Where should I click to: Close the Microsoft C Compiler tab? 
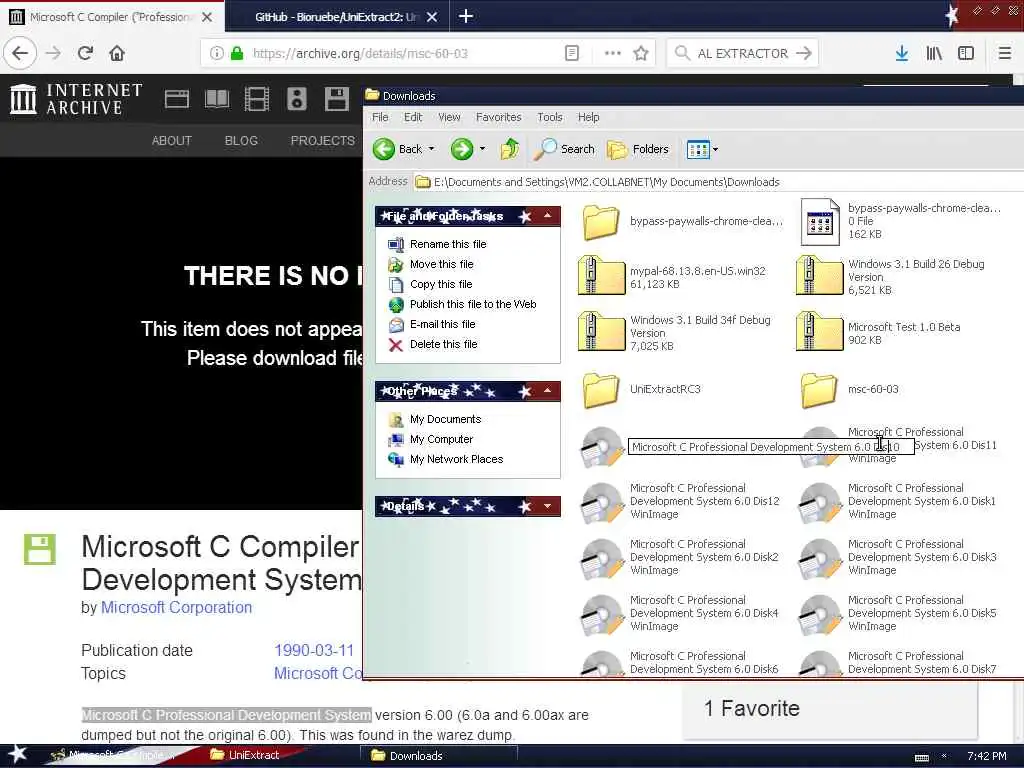pyautogui.click(x=207, y=17)
